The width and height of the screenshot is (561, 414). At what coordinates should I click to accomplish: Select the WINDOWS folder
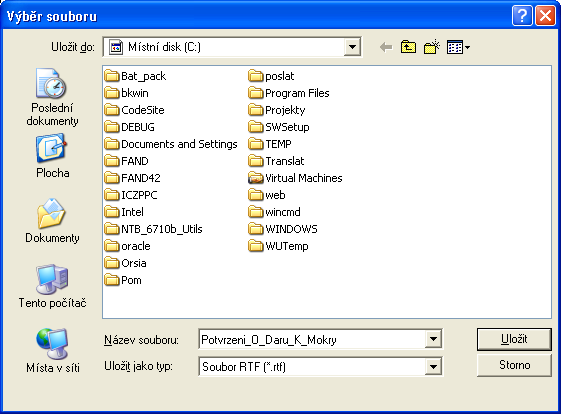(x=283, y=229)
